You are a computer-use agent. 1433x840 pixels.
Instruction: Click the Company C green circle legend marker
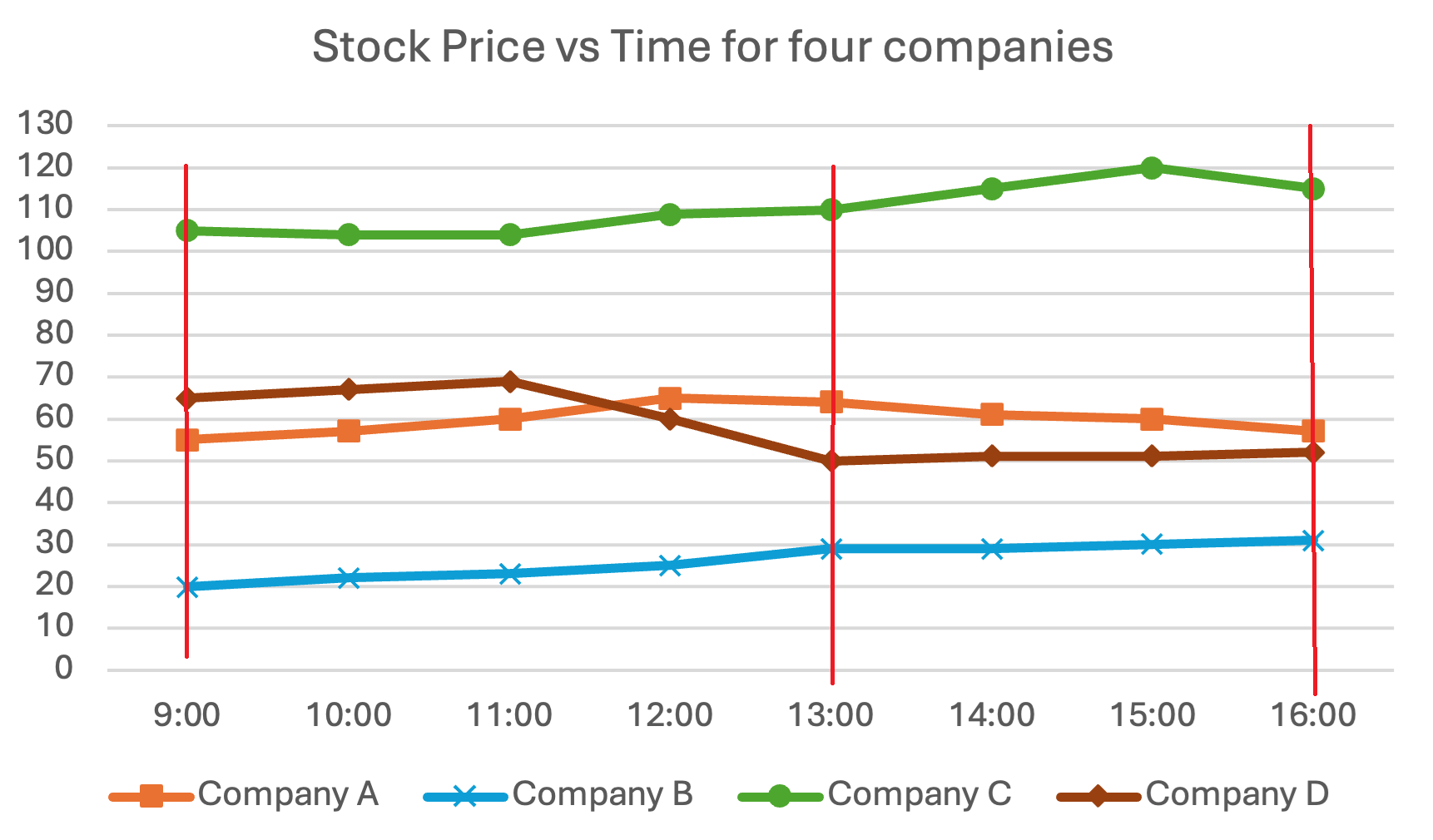(779, 796)
